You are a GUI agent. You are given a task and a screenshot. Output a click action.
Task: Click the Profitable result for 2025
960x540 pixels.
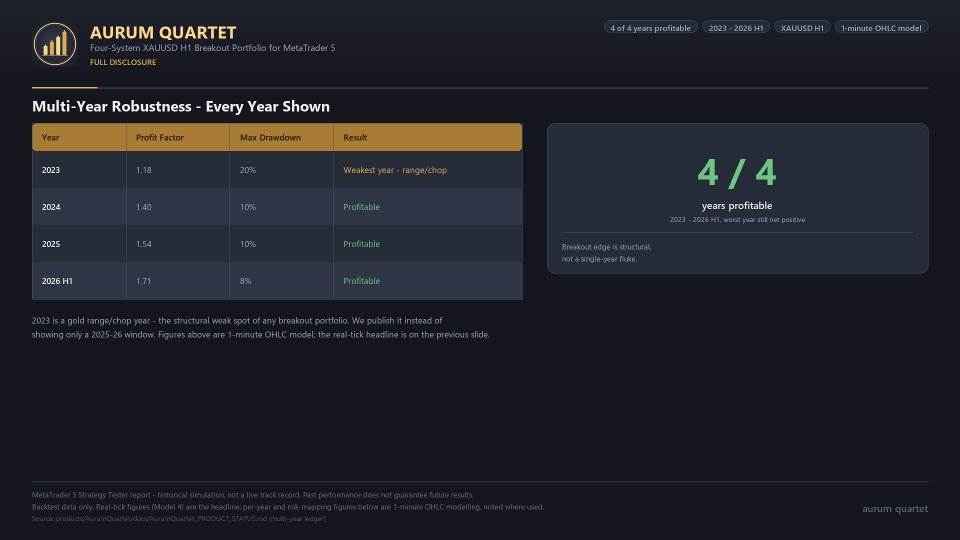coord(361,244)
